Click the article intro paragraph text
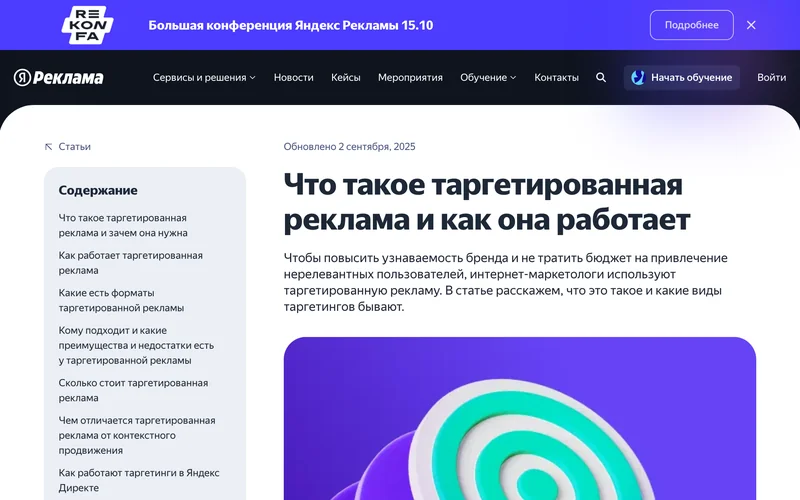This screenshot has height=500, width=800. click(x=506, y=282)
